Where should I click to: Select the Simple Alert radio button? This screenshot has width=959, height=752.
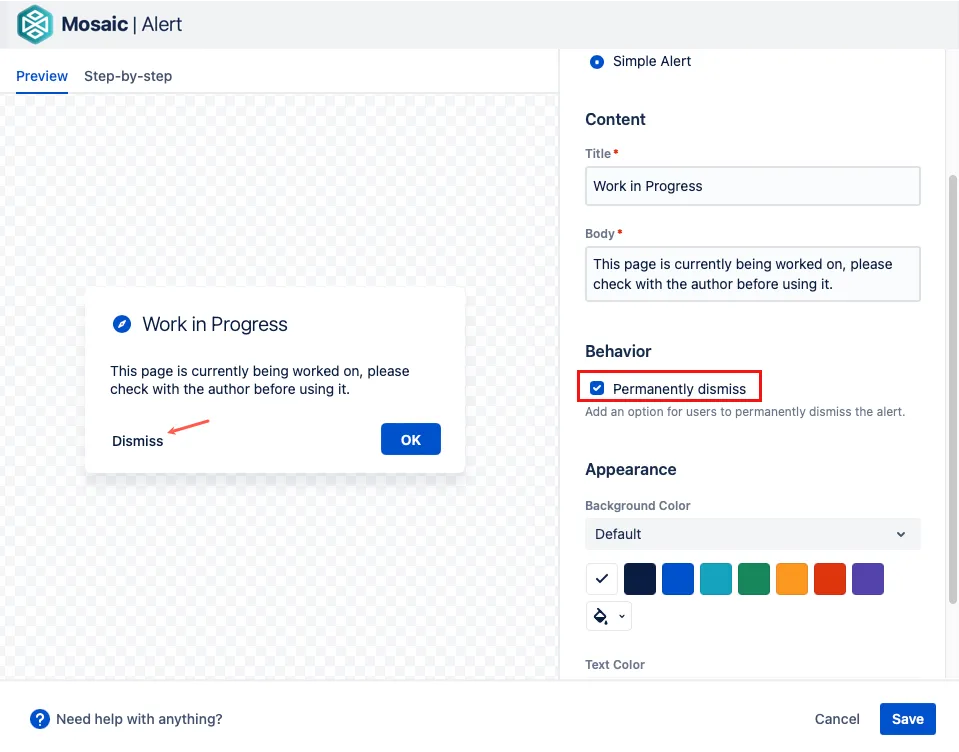(596, 62)
